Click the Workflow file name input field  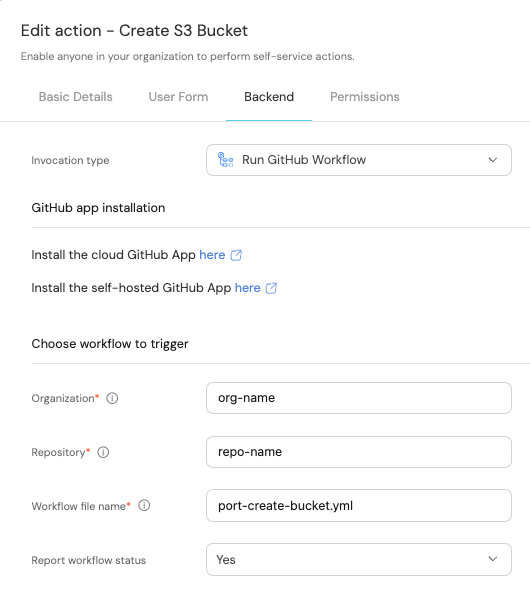(x=359, y=506)
